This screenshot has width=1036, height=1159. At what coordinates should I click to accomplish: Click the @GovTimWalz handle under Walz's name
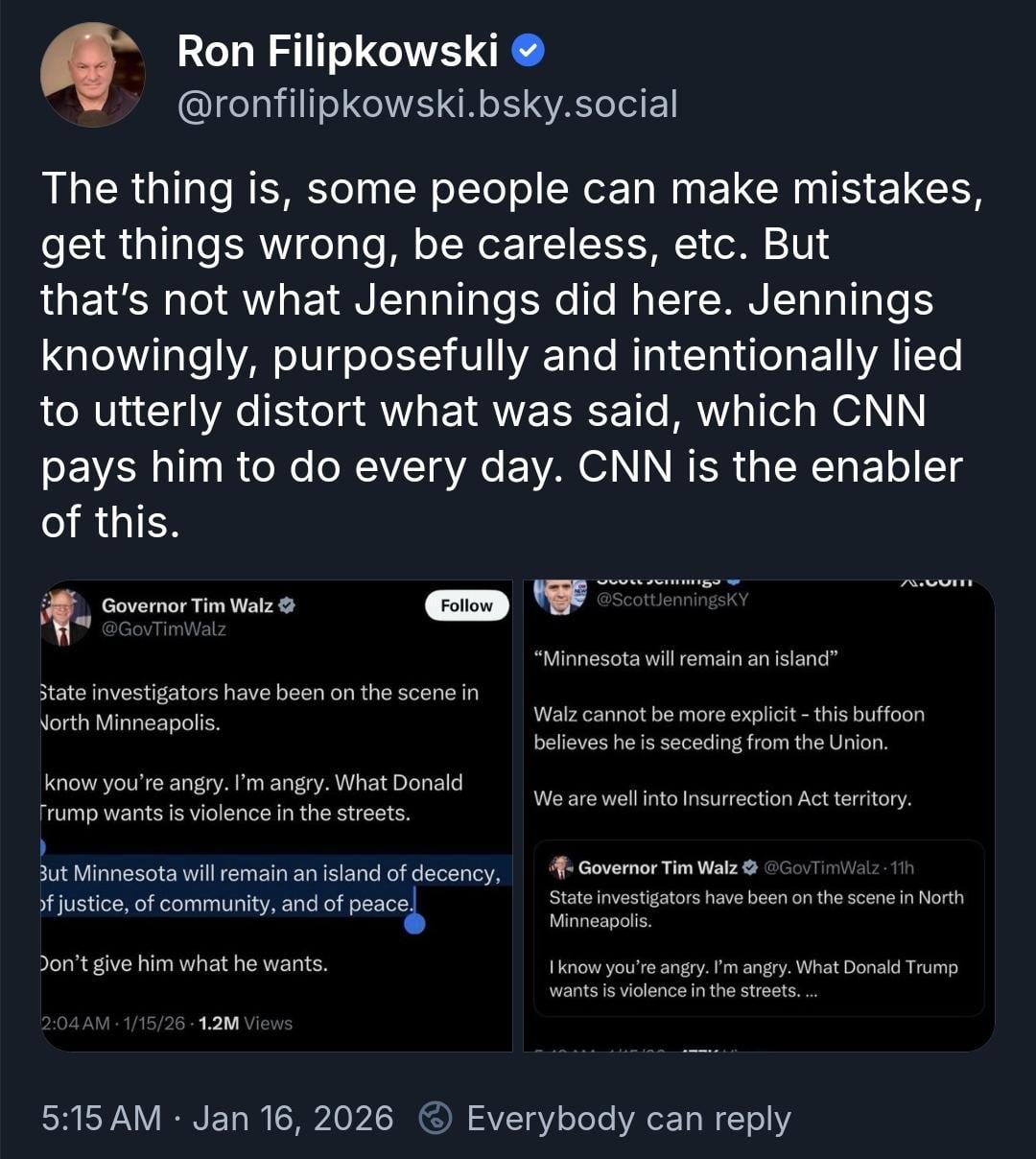click(x=163, y=629)
